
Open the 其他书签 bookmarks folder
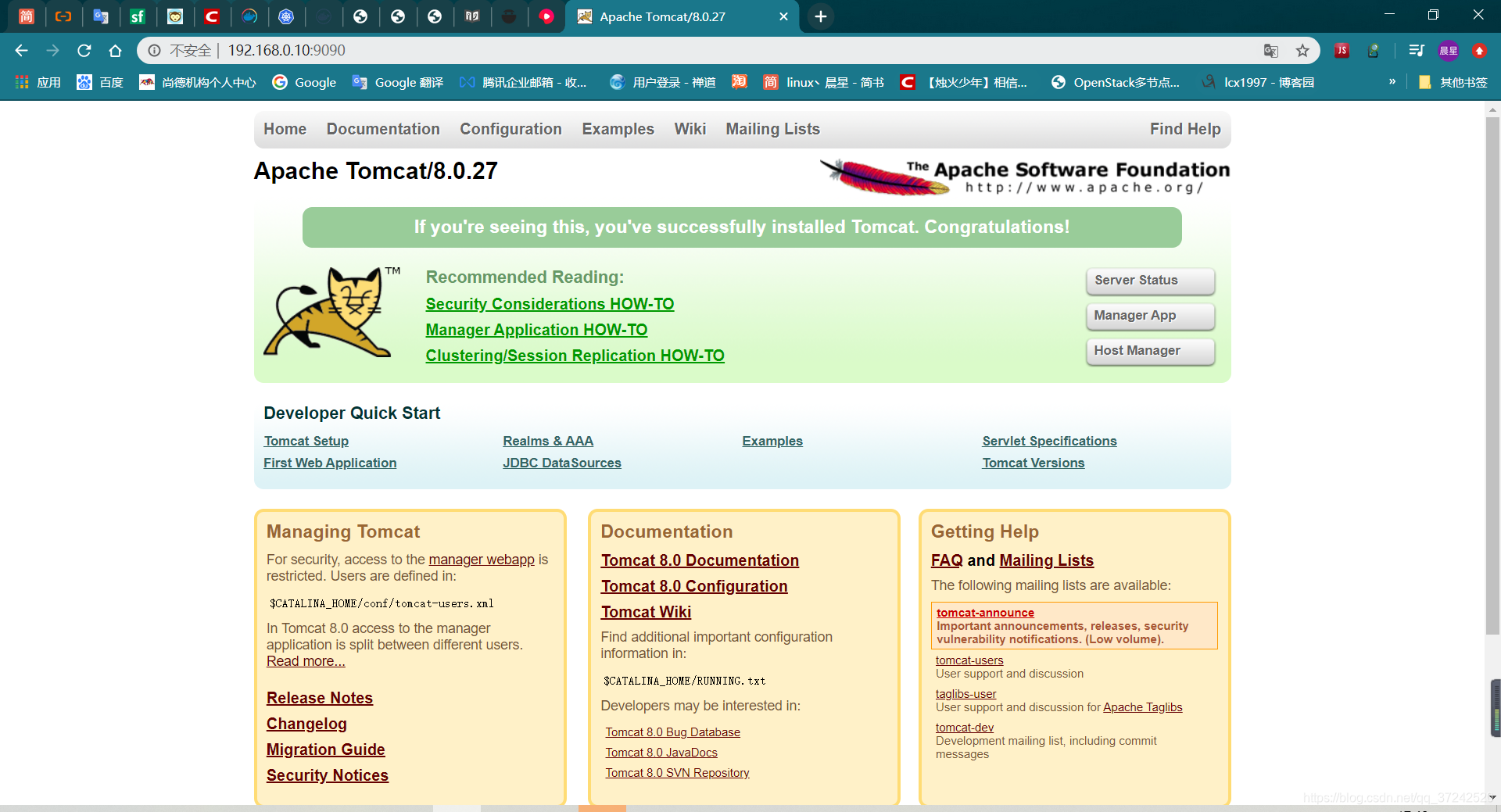[x=1453, y=82]
